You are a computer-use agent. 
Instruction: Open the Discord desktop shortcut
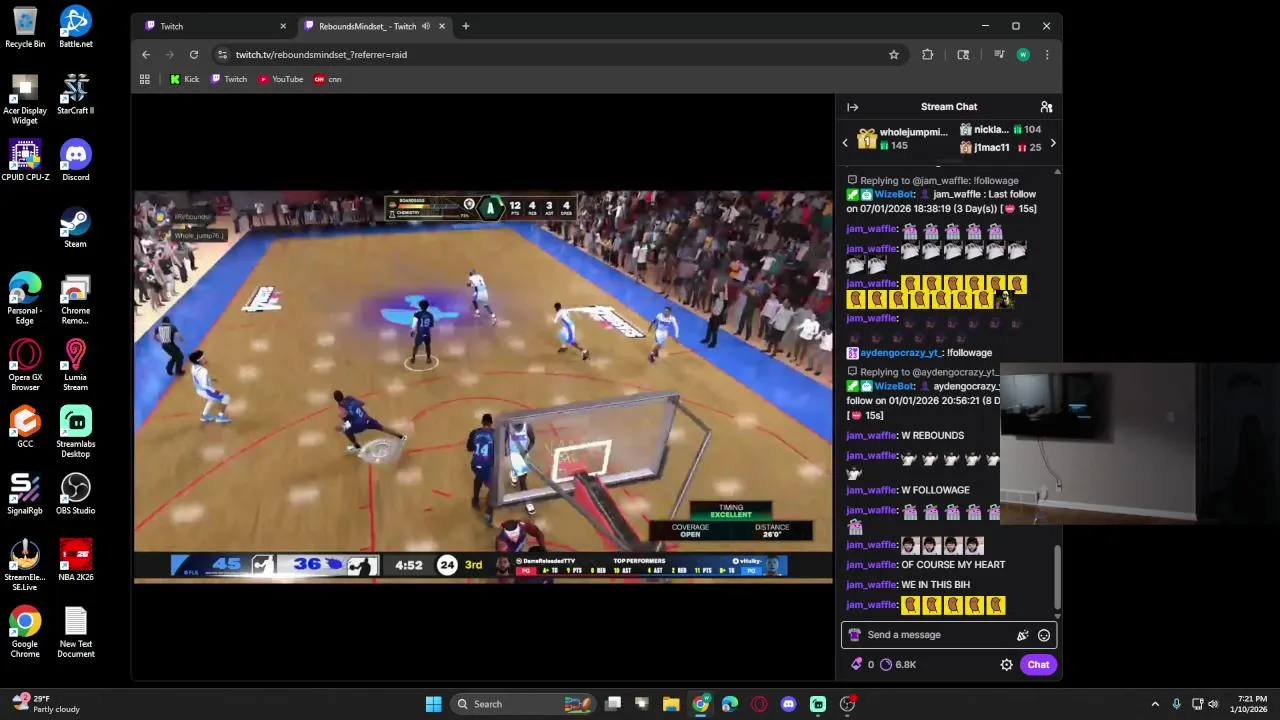76,161
